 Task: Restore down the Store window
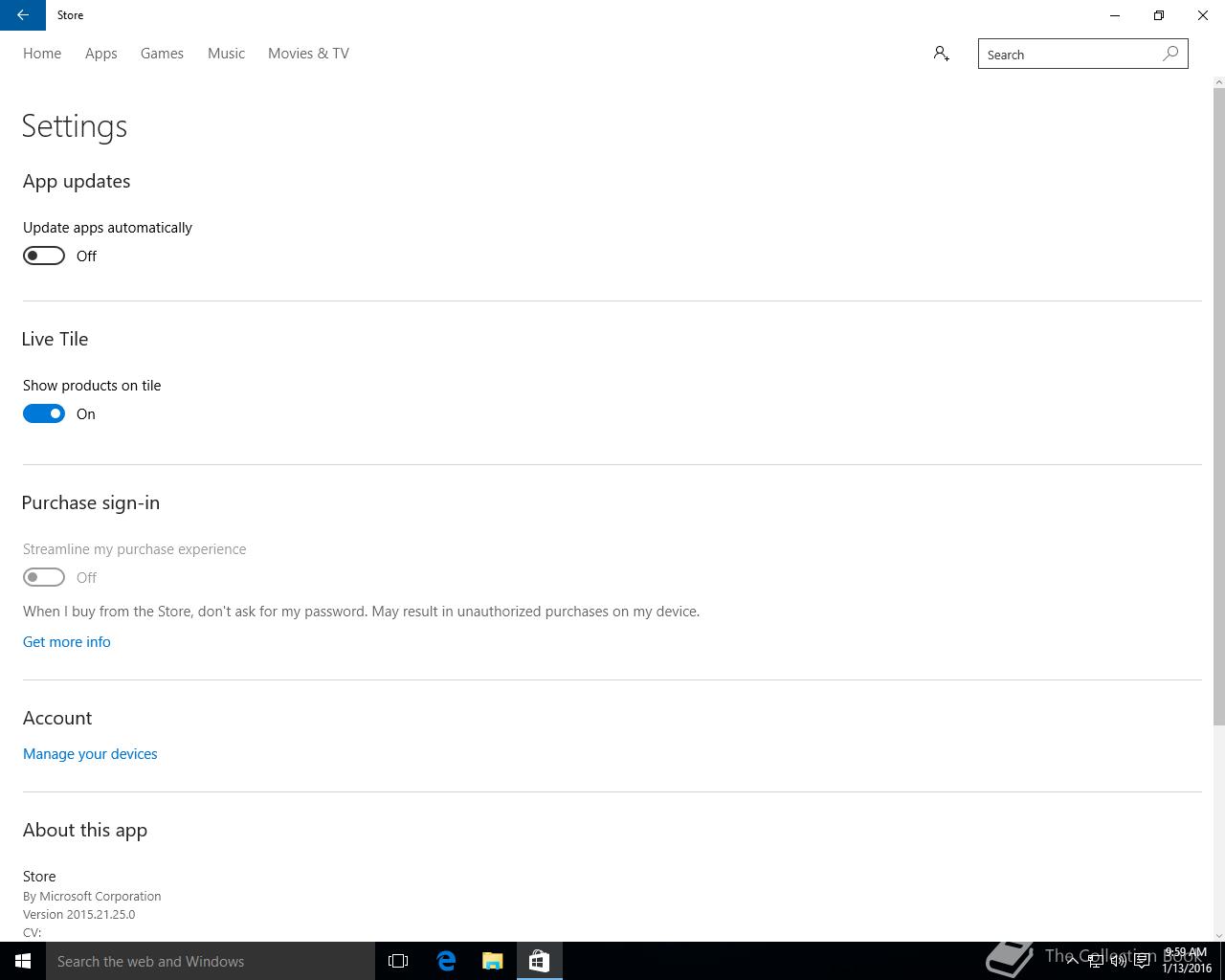click(1159, 15)
